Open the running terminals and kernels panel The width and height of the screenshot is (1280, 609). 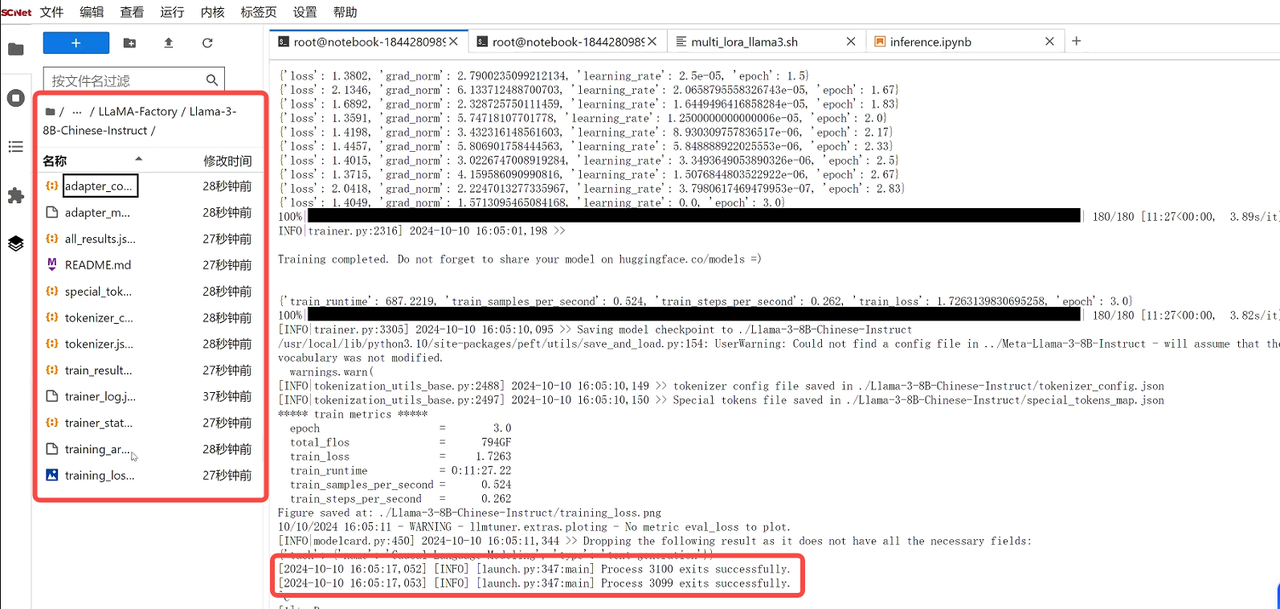(15, 98)
